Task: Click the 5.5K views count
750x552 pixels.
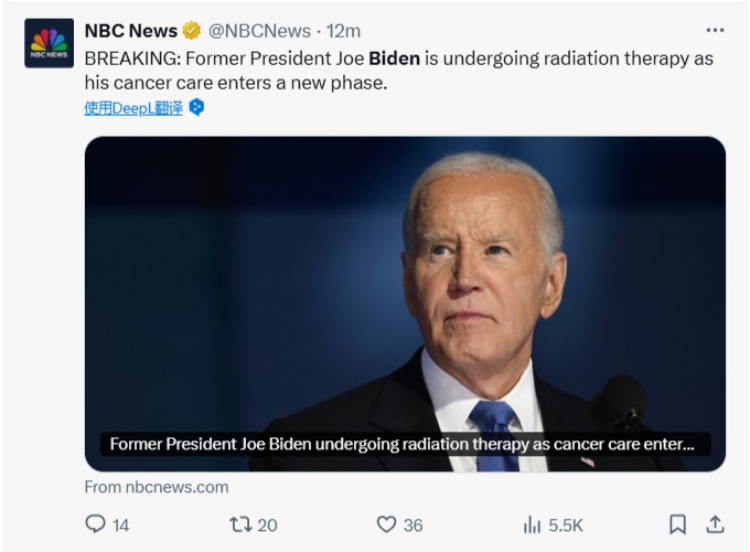Action: [x=564, y=524]
